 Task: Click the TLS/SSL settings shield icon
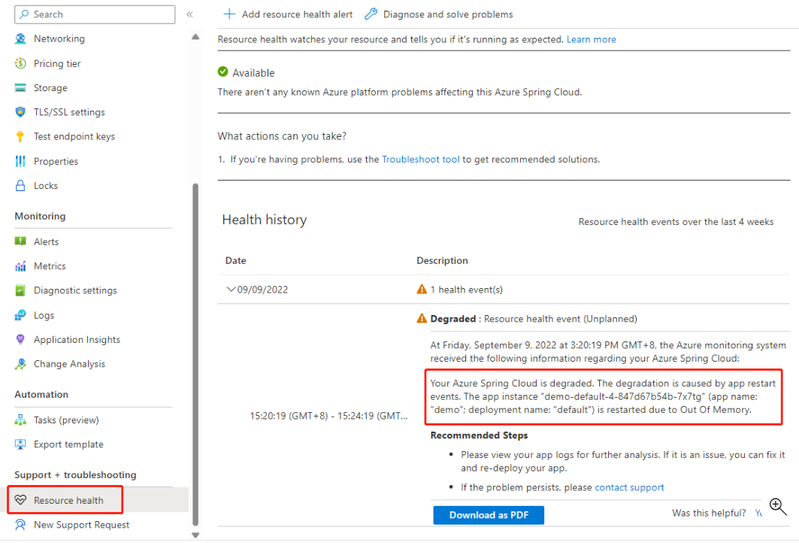tap(20, 112)
